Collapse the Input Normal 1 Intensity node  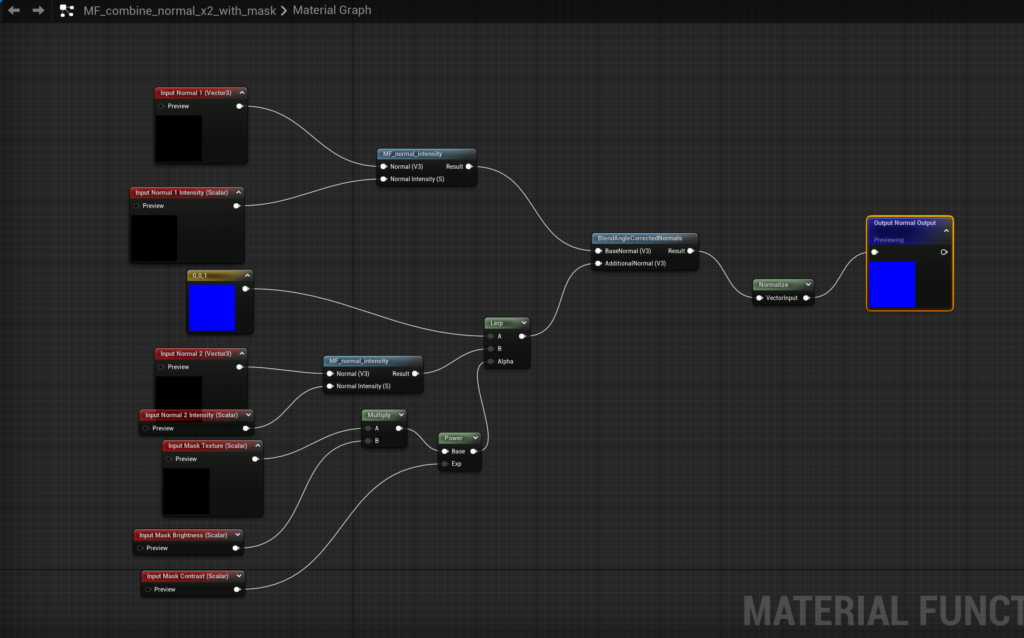click(238, 193)
